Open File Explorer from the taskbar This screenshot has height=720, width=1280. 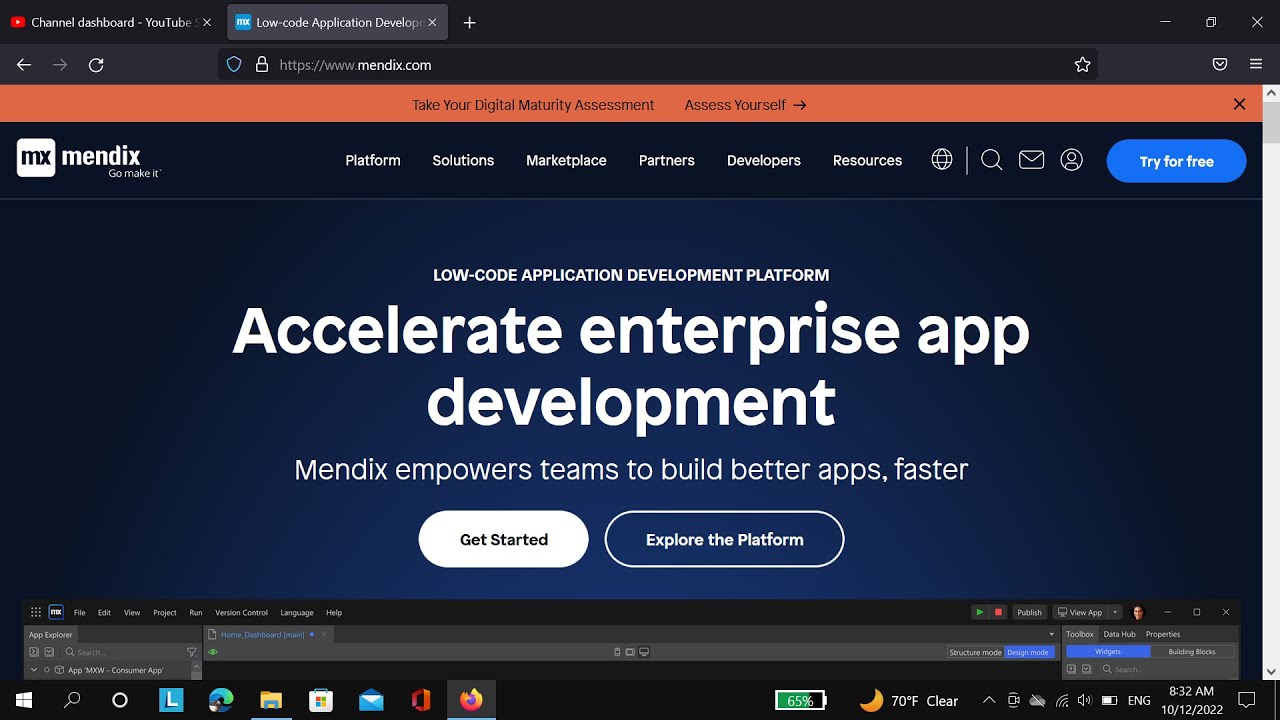[271, 700]
